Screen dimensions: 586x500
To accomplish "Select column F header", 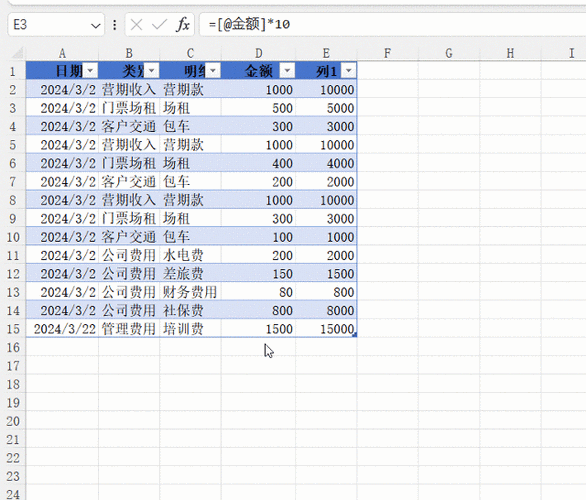I will [388, 53].
